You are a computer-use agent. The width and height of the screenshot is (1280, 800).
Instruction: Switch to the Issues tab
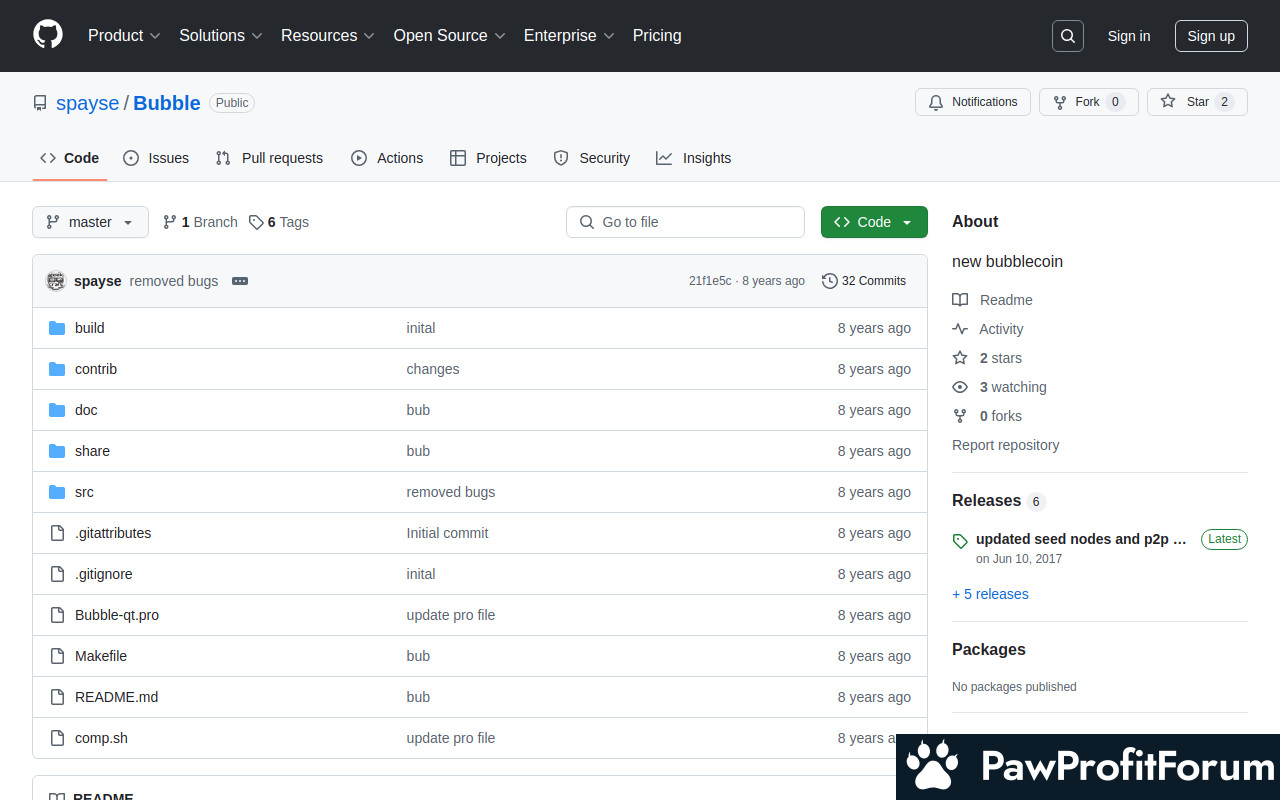point(156,158)
